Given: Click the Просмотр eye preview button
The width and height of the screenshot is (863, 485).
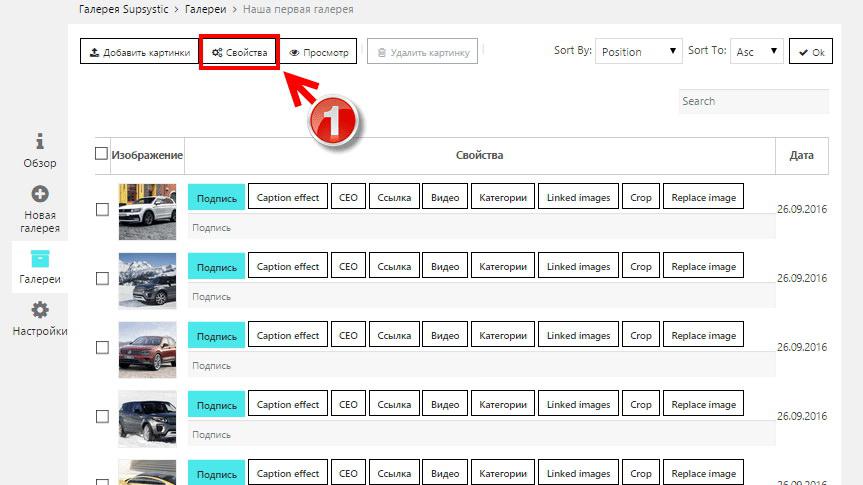Looking at the screenshot, I should click(318, 52).
